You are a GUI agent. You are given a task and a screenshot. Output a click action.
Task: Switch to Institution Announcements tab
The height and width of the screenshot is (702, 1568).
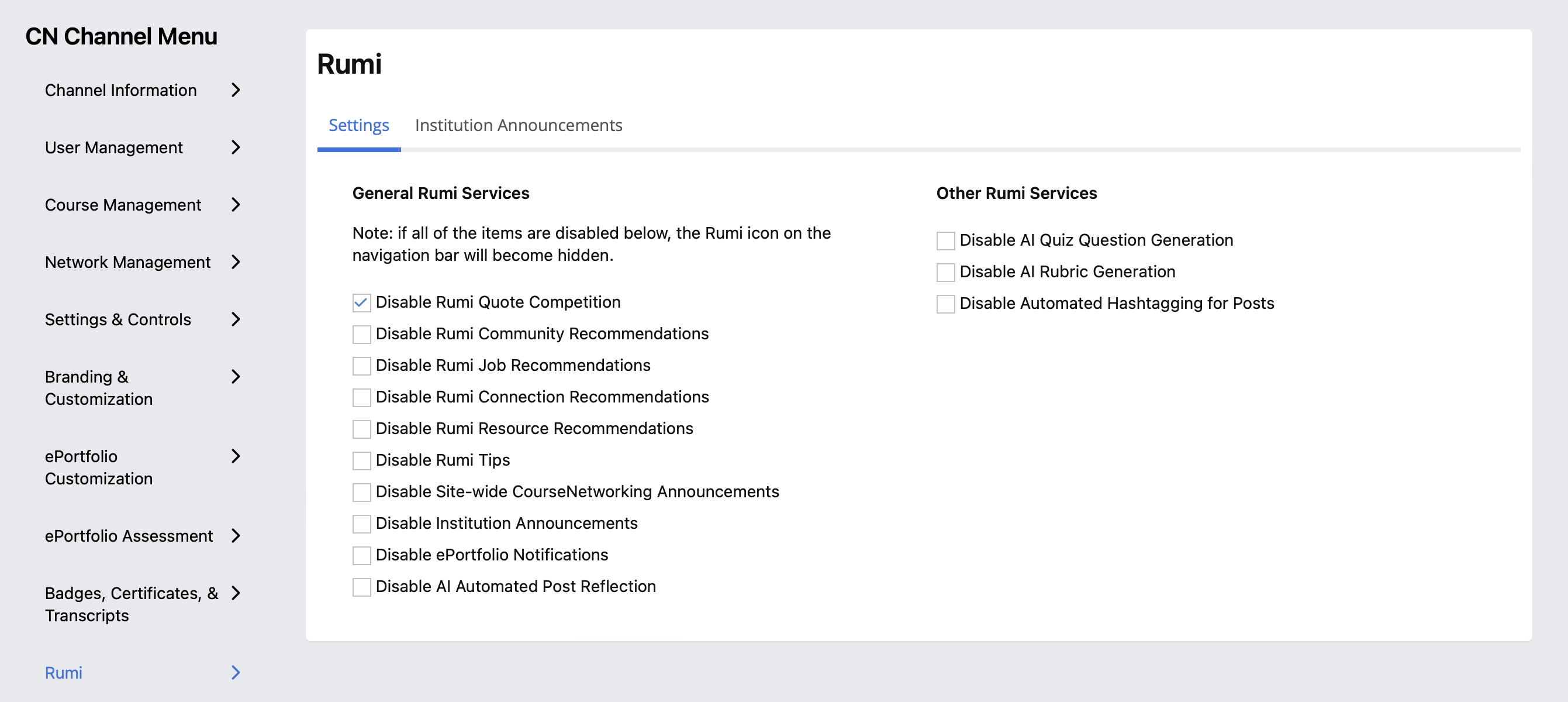(519, 125)
